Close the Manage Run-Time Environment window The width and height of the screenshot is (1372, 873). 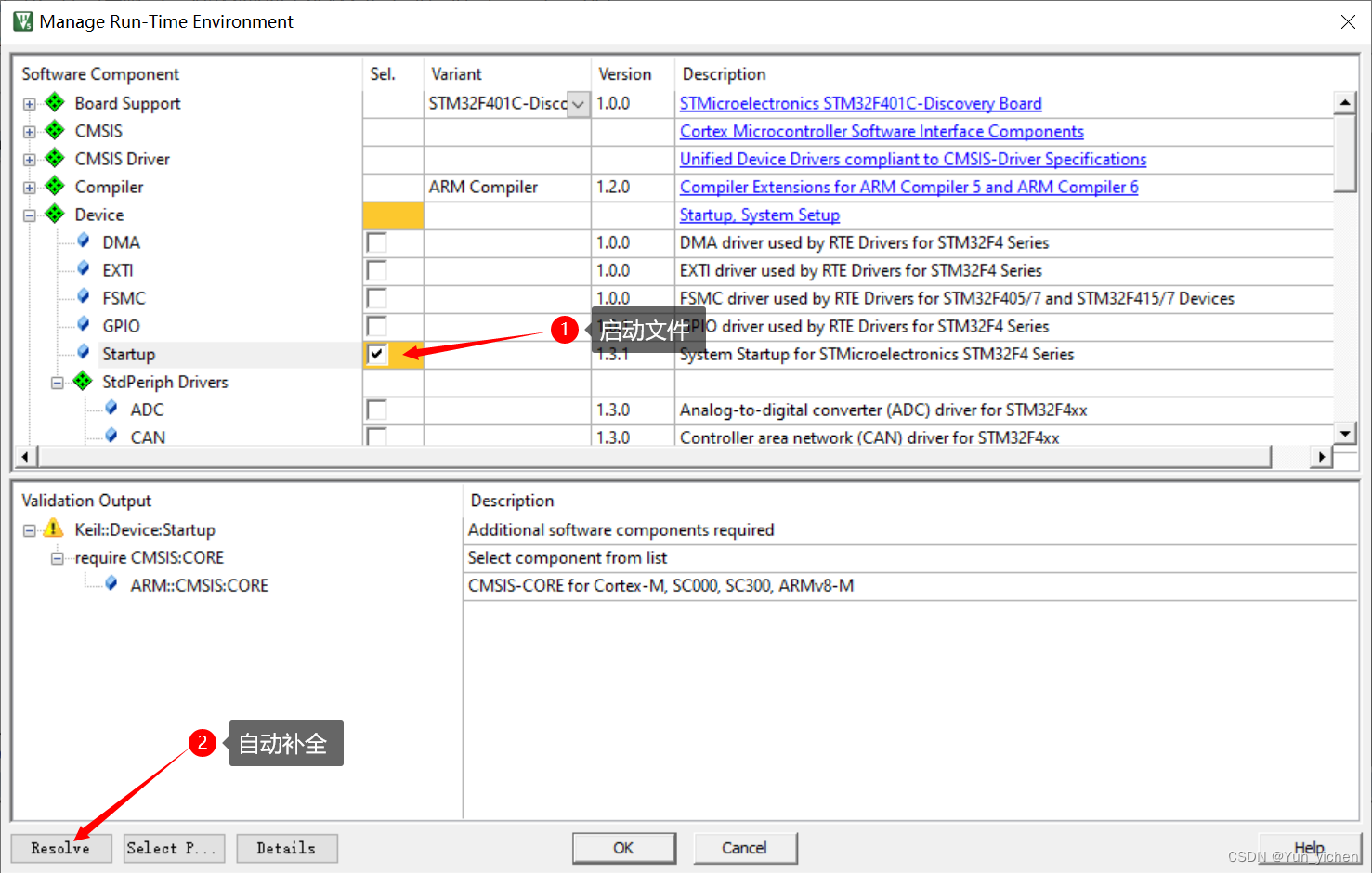point(1348,21)
